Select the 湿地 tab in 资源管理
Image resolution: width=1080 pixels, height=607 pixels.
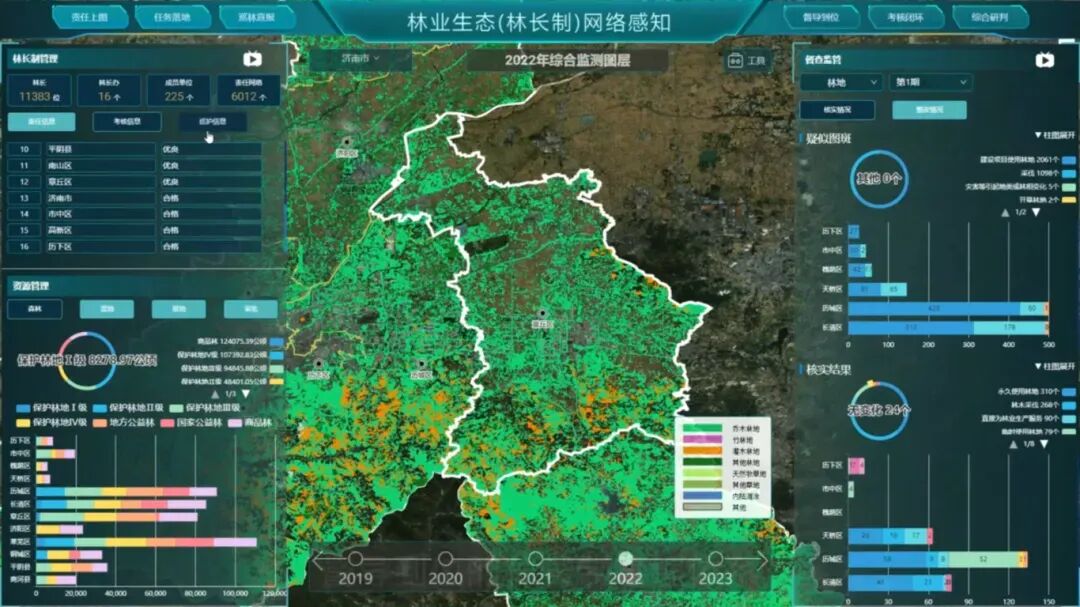[x=107, y=309]
